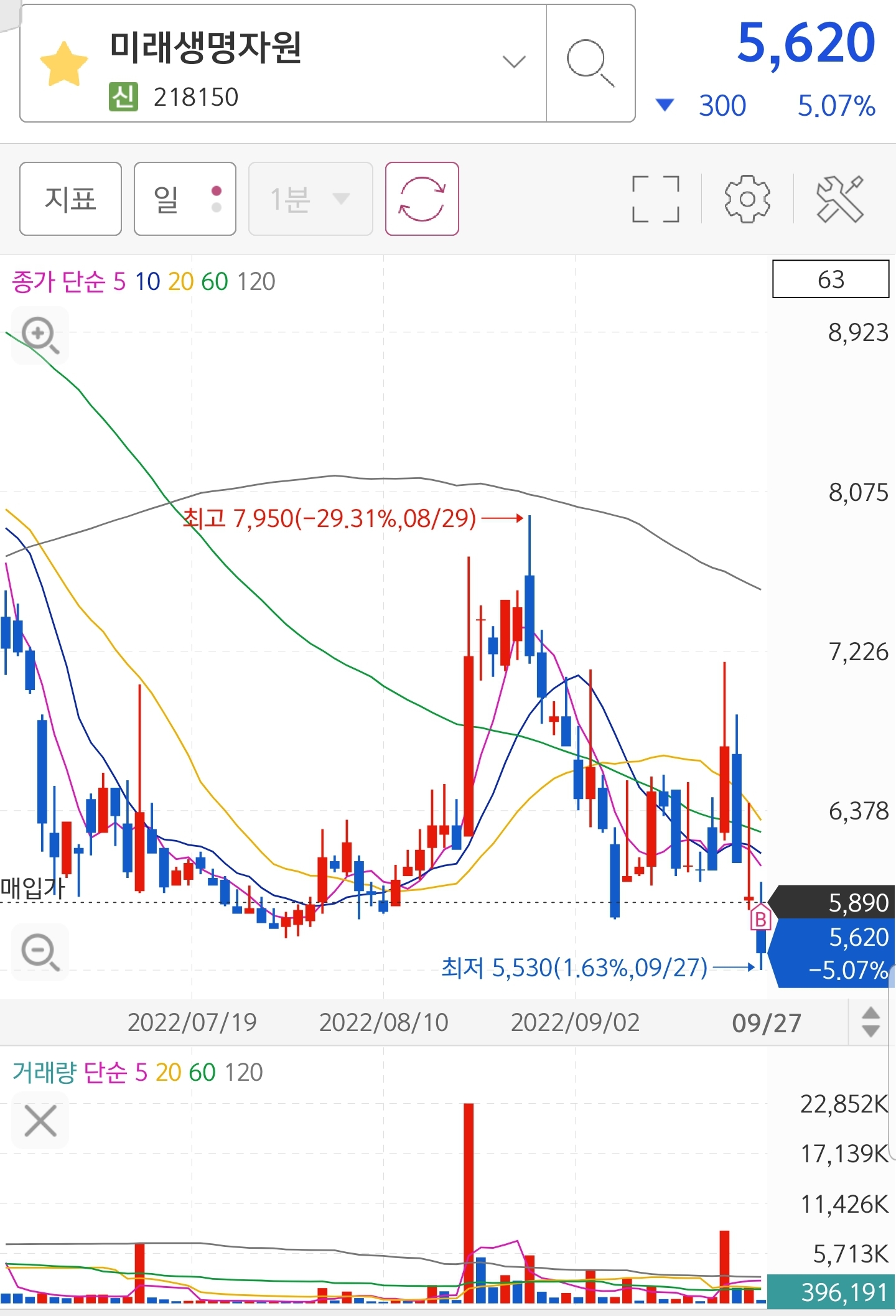The width and height of the screenshot is (896, 1316).
Task: Zoom out on the price chart
Action: click(40, 952)
